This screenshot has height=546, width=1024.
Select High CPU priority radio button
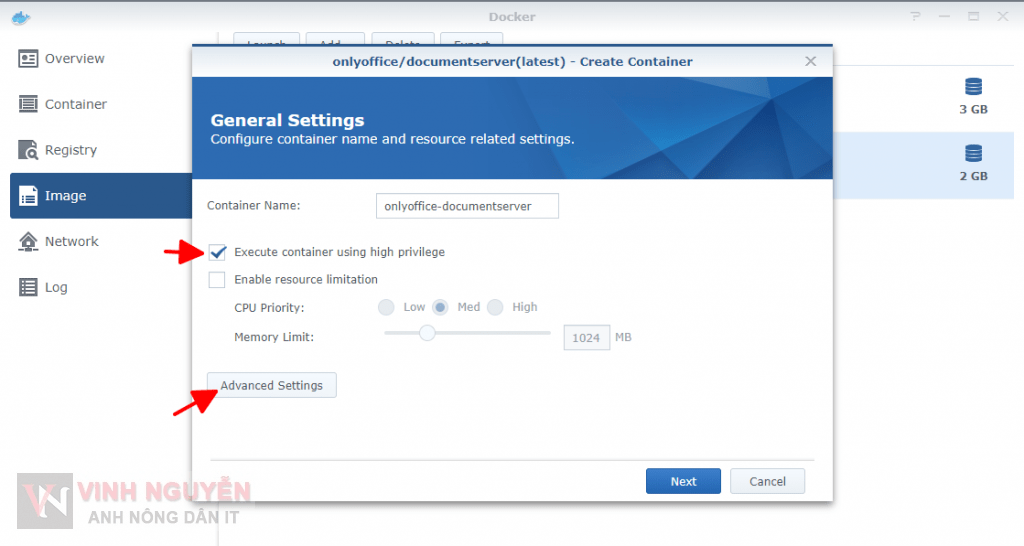(x=495, y=307)
